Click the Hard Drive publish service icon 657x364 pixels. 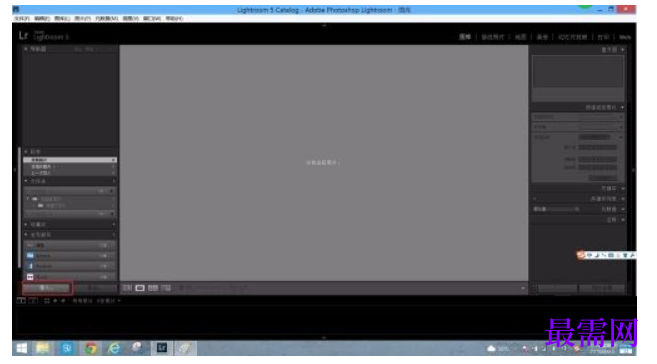tap(30, 245)
